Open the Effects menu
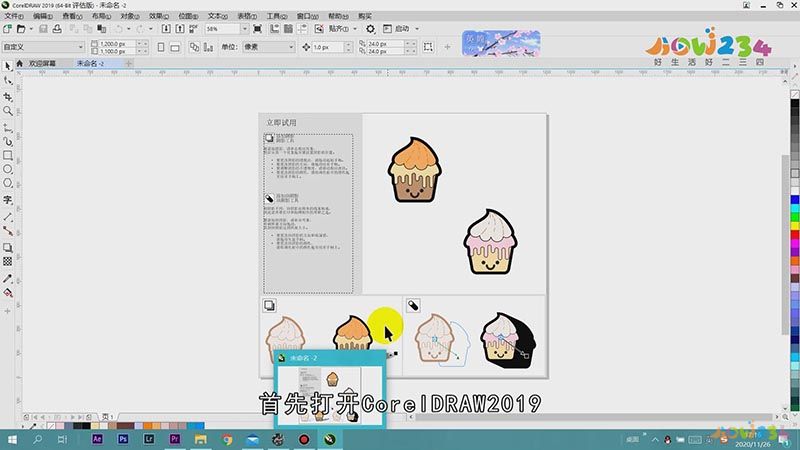Viewport: 800px width, 450px height. pyautogui.click(x=159, y=16)
